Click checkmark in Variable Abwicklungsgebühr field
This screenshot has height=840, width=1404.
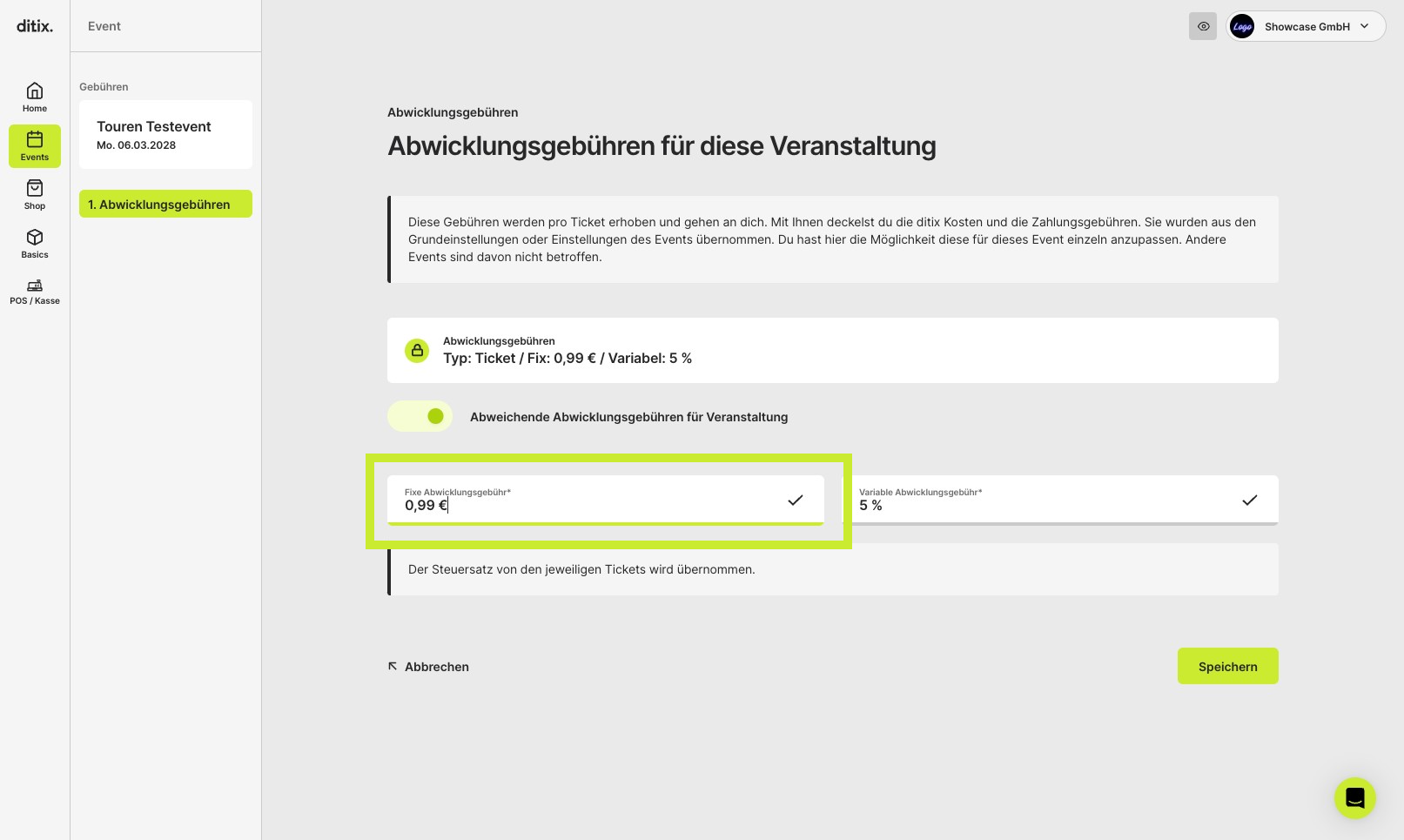(x=1249, y=500)
